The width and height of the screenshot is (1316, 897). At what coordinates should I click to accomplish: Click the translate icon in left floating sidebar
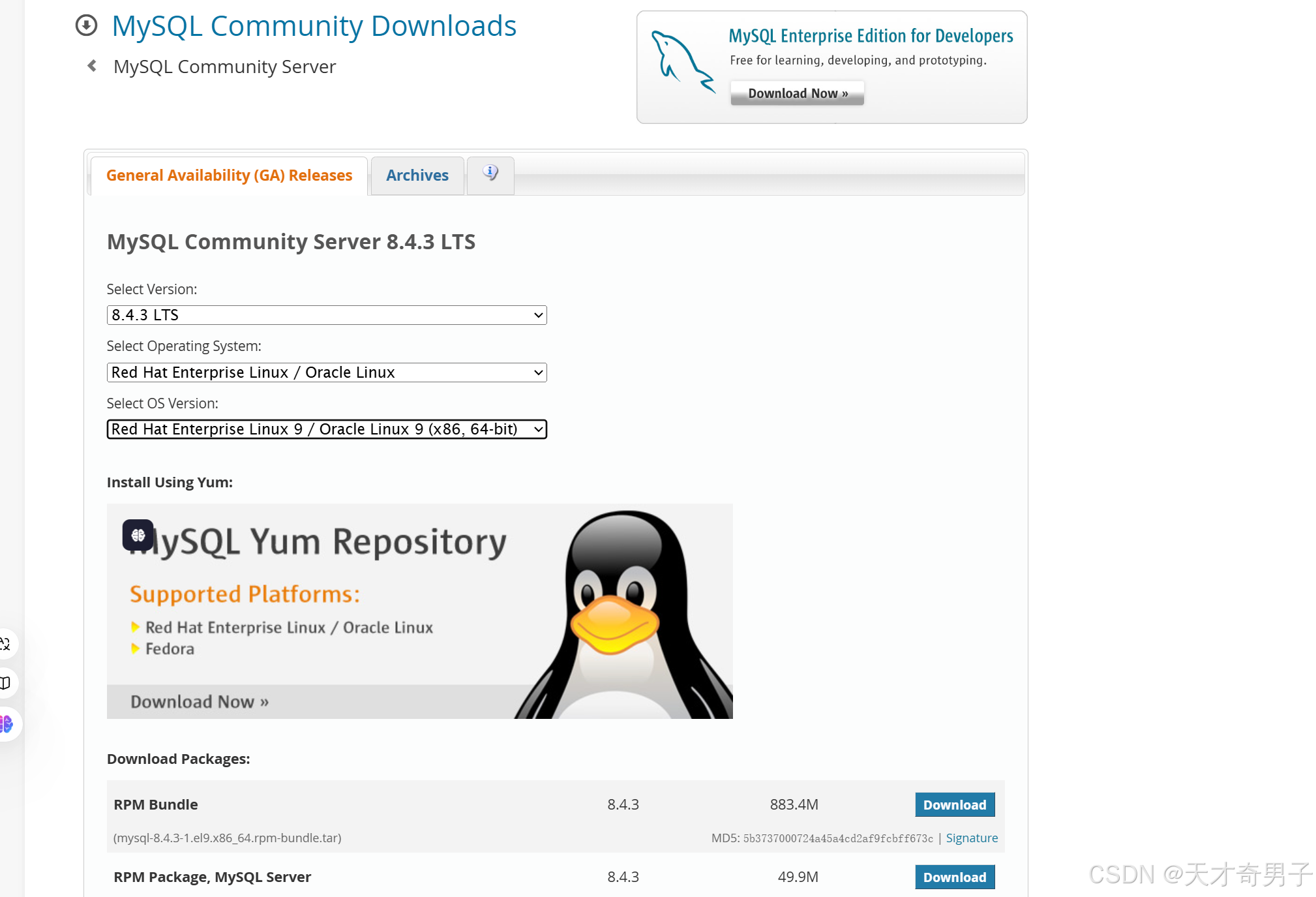(x=5, y=644)
